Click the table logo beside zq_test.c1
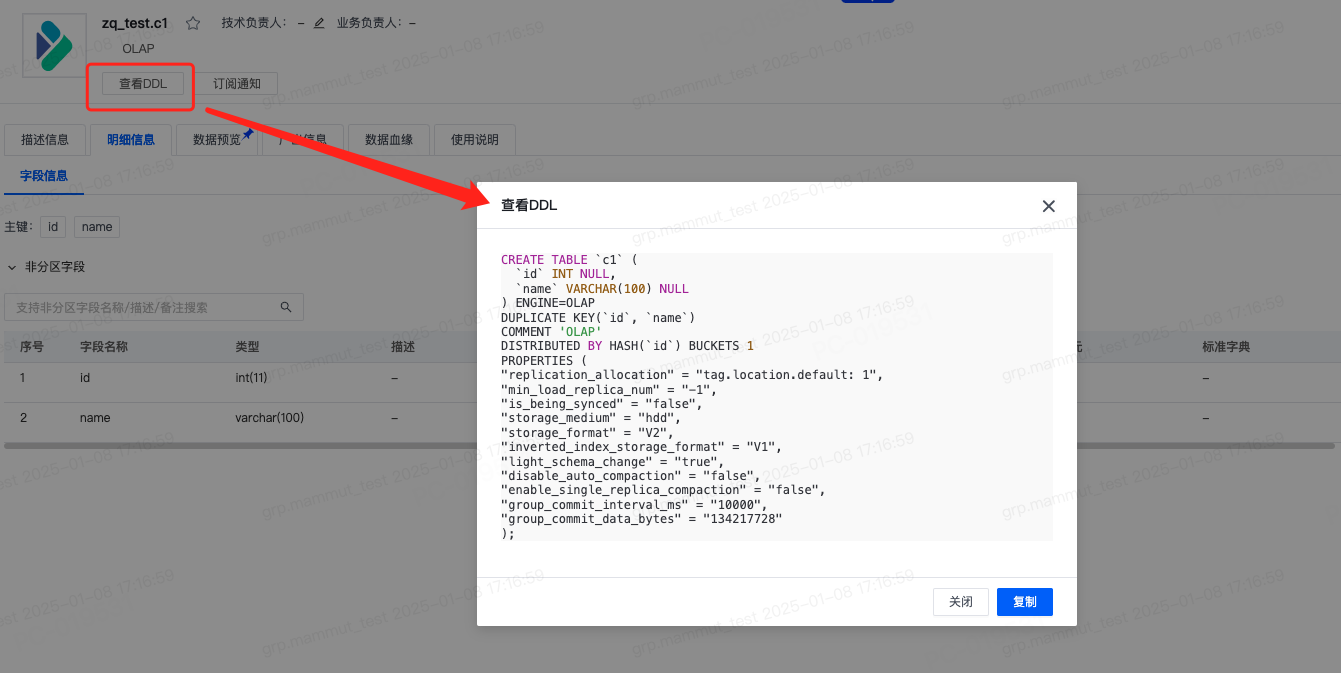1341x673 pixels. (x=53, y=44)
